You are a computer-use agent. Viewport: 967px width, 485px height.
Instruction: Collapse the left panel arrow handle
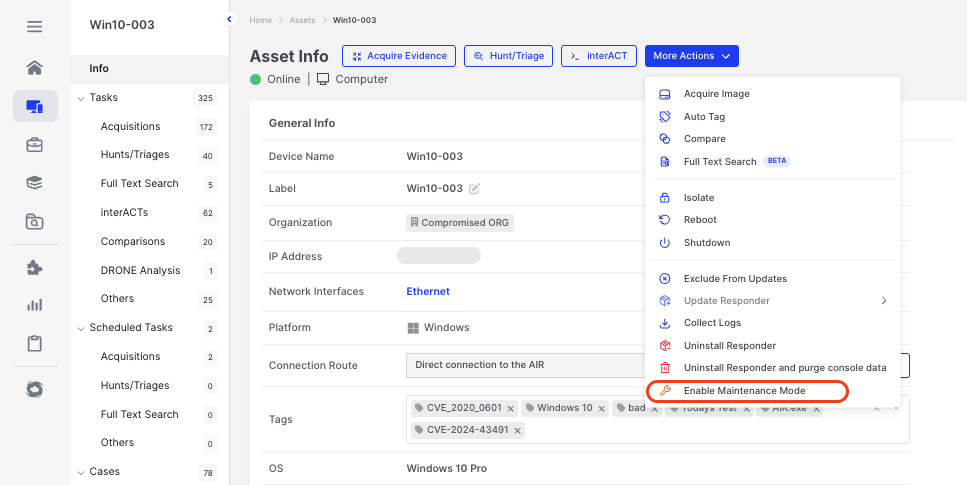pyautogui.click(x=229, y=19)
